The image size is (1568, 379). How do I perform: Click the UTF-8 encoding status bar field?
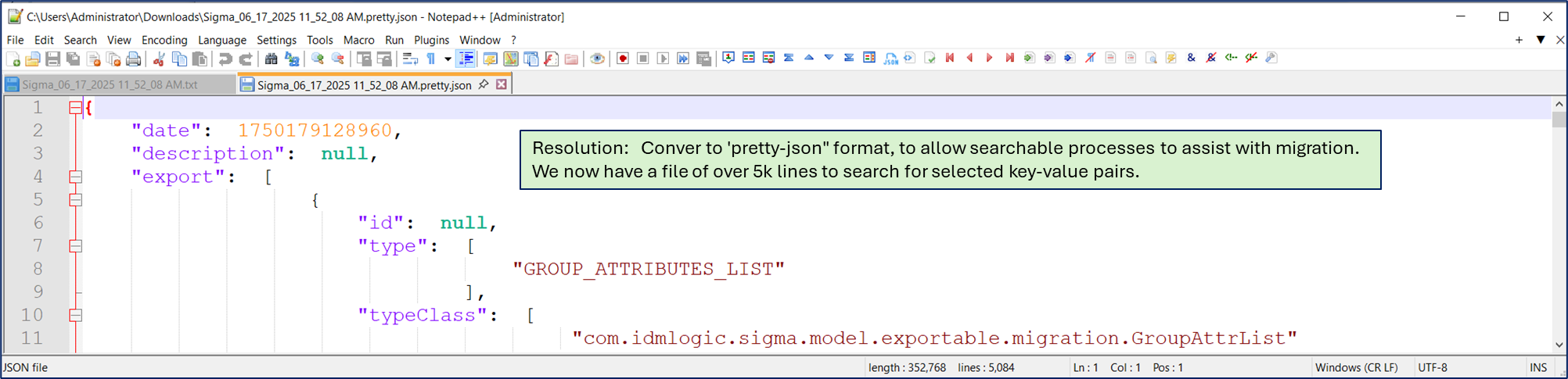pos(1432,367)
